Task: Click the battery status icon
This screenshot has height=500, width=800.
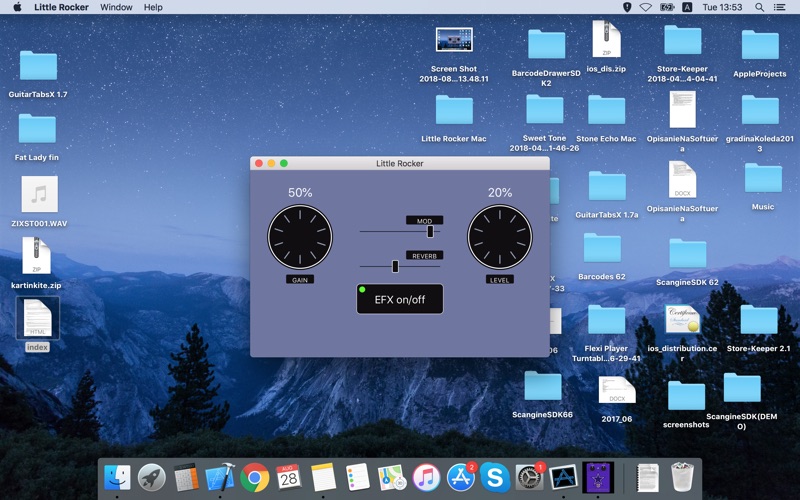Action: (667, 7)
